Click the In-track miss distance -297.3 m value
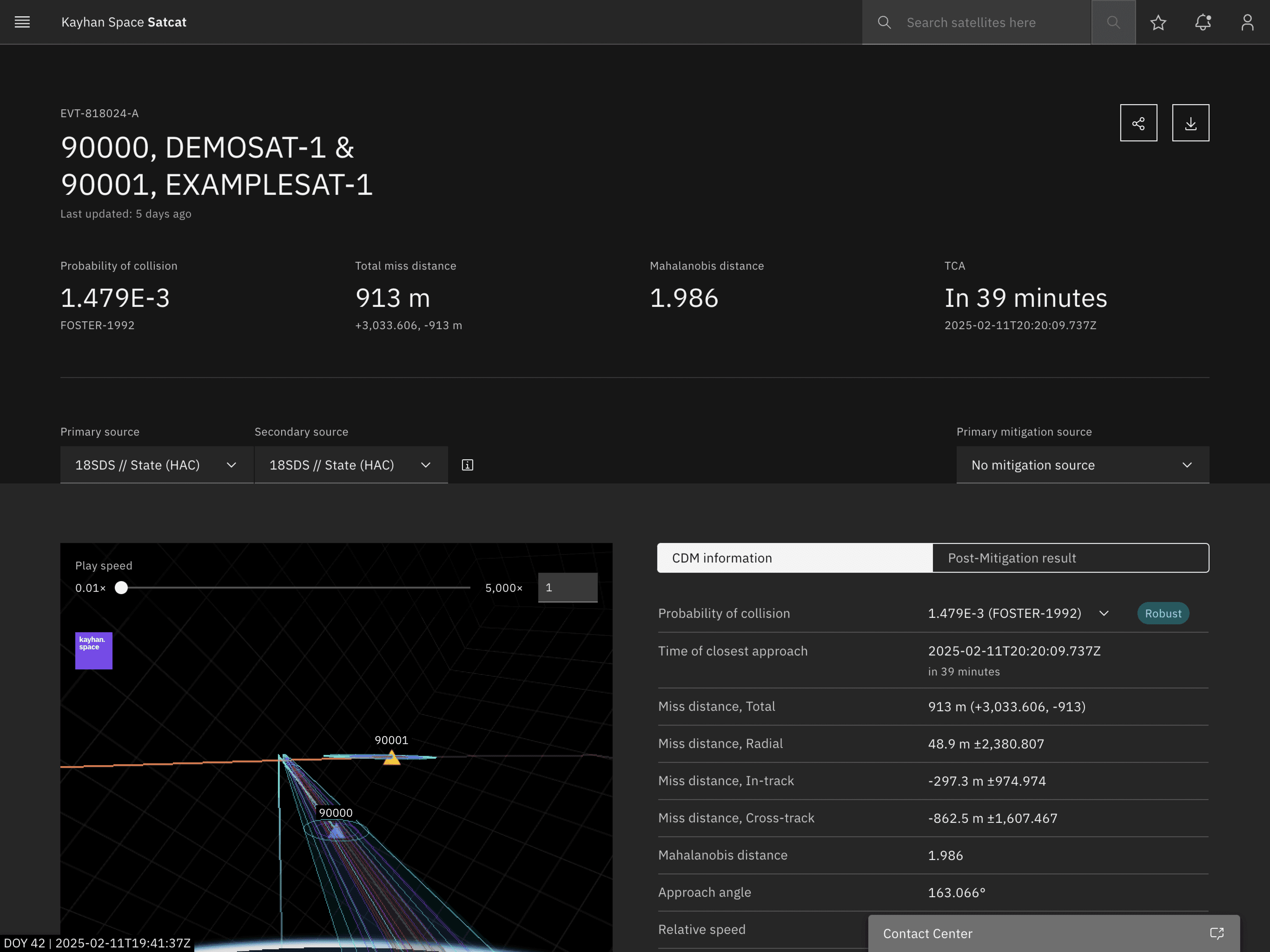Viewport: 1270px width, 952px height. 986,781
